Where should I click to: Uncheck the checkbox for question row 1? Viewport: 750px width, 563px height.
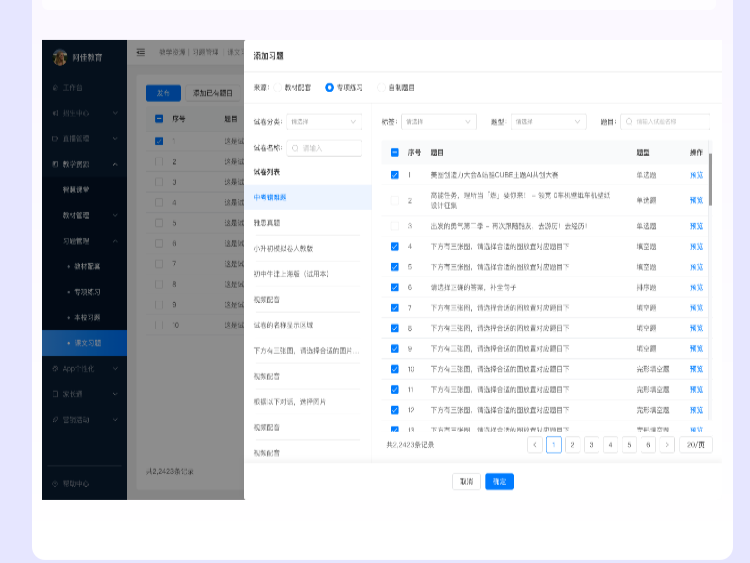394,175
